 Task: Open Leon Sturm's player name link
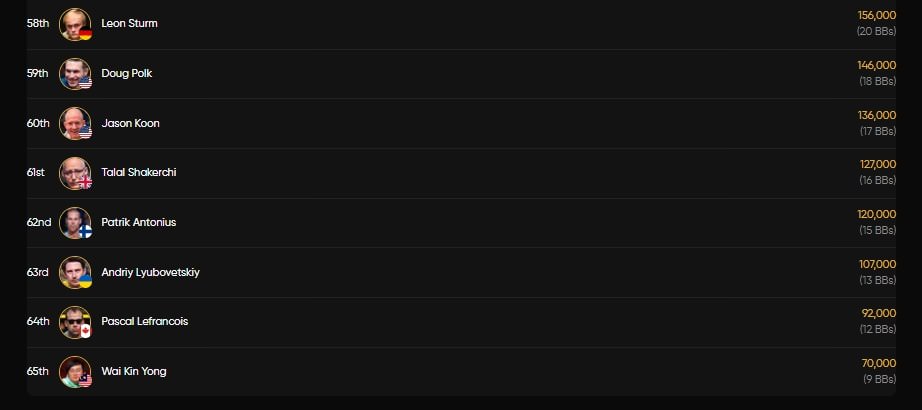(129, 24)
